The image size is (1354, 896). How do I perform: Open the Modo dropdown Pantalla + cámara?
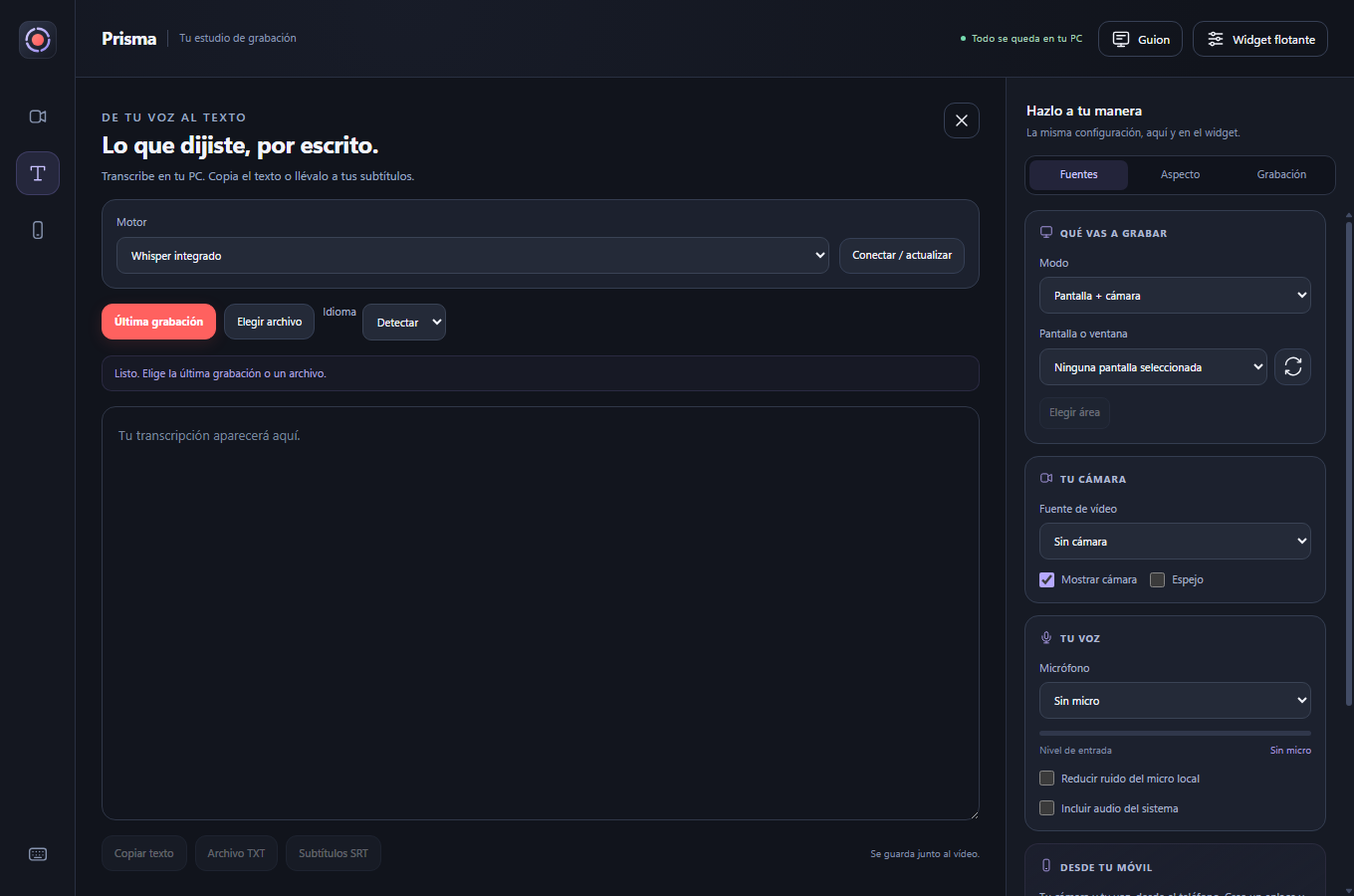(1175, 296)
